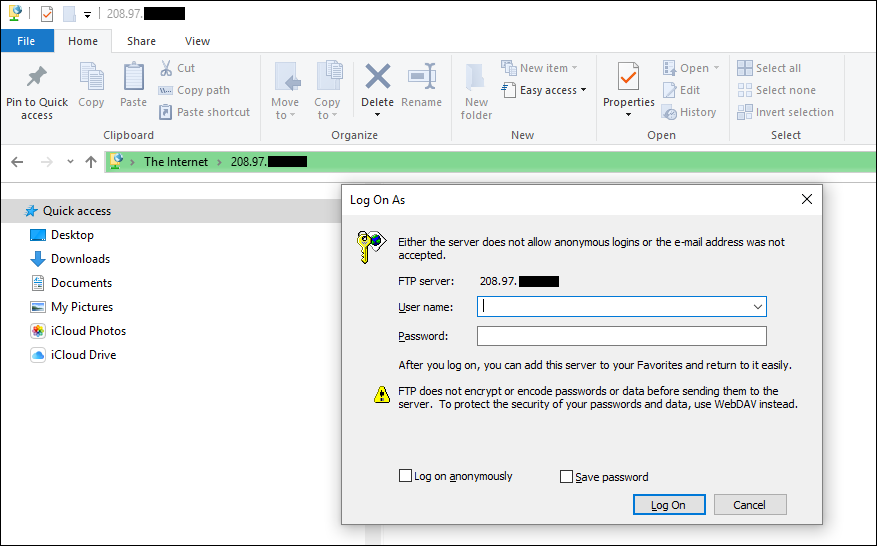Image resolution: width=877 pixels, height=546 pixels.
Task: Open iCloud Photos in navigation pane
Action: pos(78,331)
